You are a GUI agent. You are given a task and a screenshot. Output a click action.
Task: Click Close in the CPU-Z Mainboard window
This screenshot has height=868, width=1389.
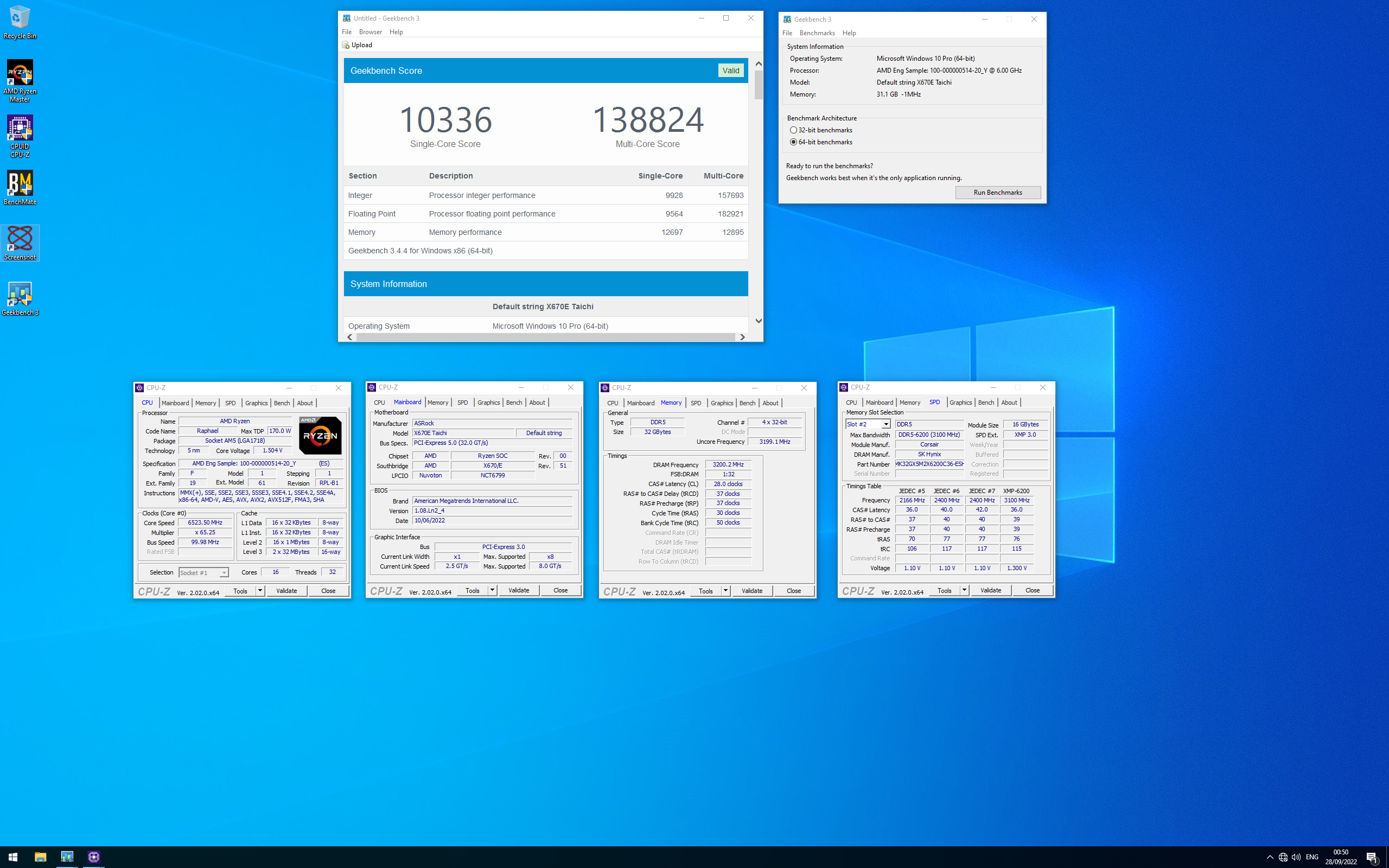(560, 590)
